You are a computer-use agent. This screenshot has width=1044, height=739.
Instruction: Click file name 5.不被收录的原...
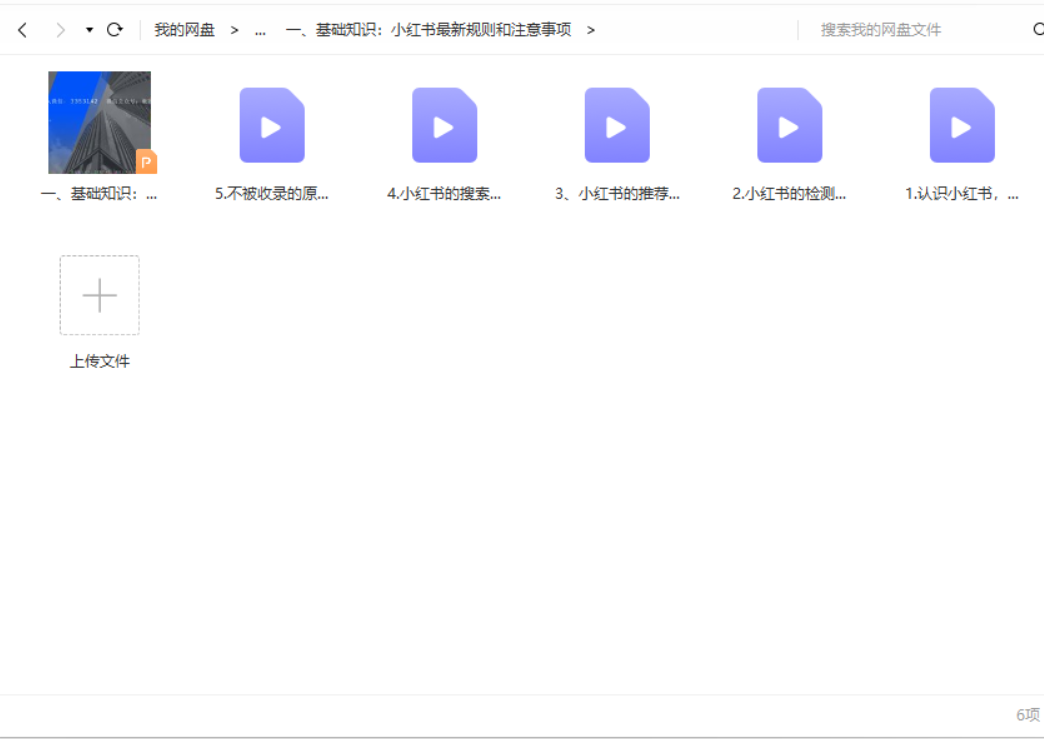[x=272, y=194]
